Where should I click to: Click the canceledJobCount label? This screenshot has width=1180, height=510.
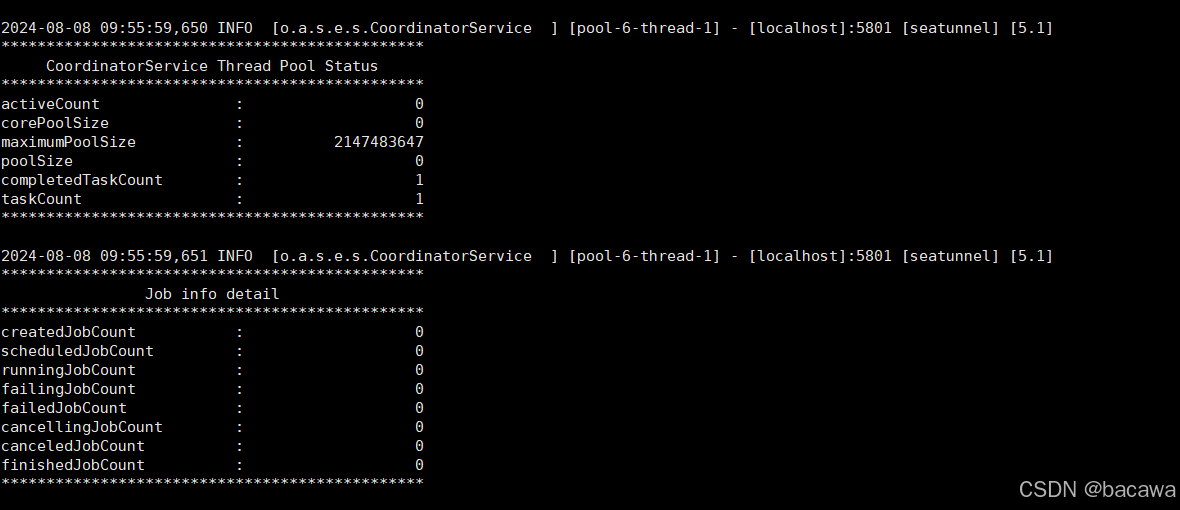click(73, 446)
